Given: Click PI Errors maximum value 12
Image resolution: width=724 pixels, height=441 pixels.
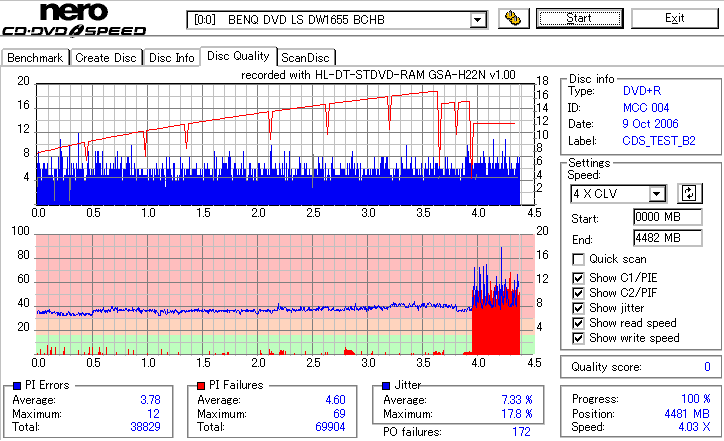Looking at the screenshot, I should tap(154, 414).
